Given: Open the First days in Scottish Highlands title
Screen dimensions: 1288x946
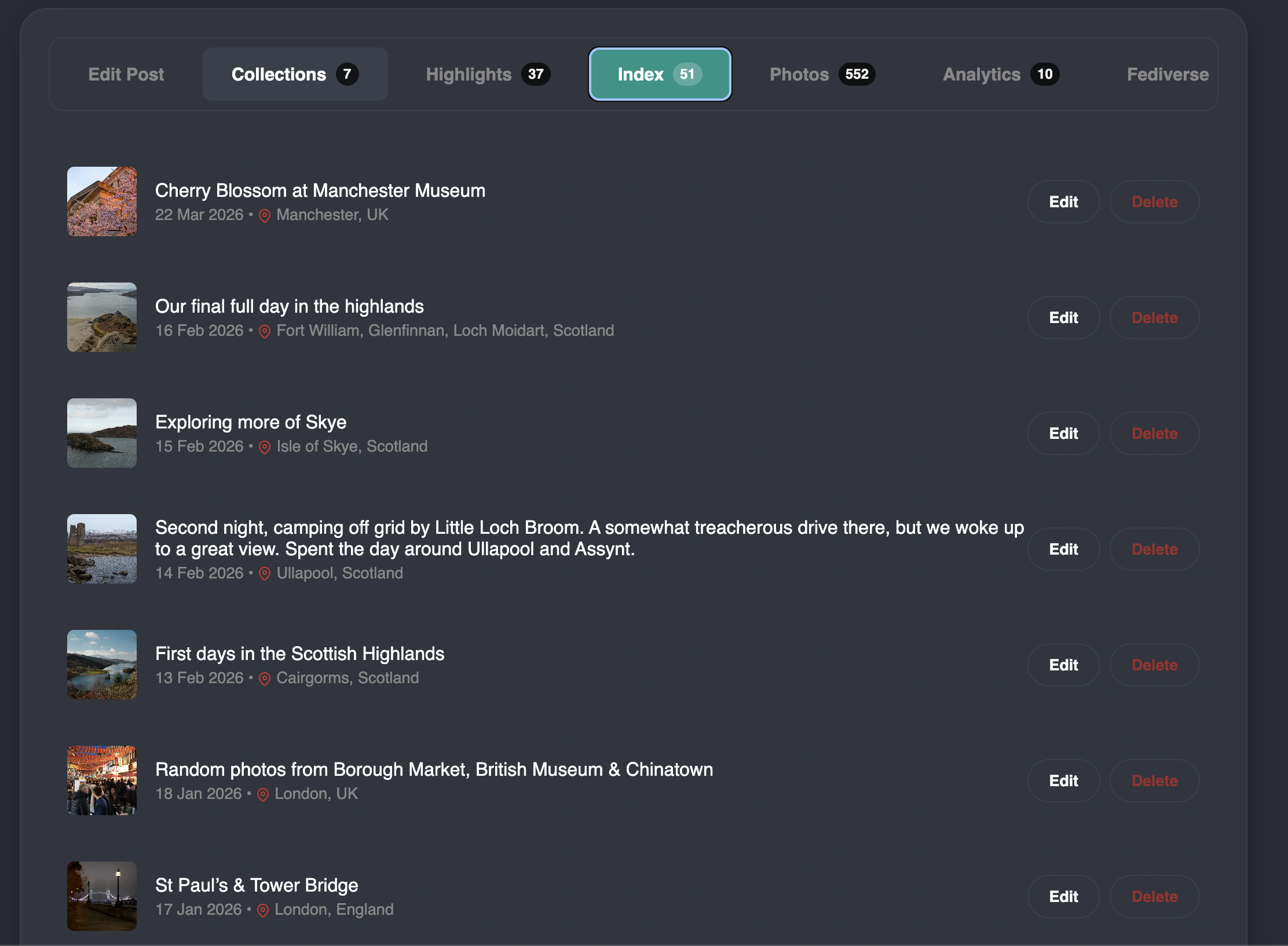Looking at the screenshot, I should tap(299, 654).
